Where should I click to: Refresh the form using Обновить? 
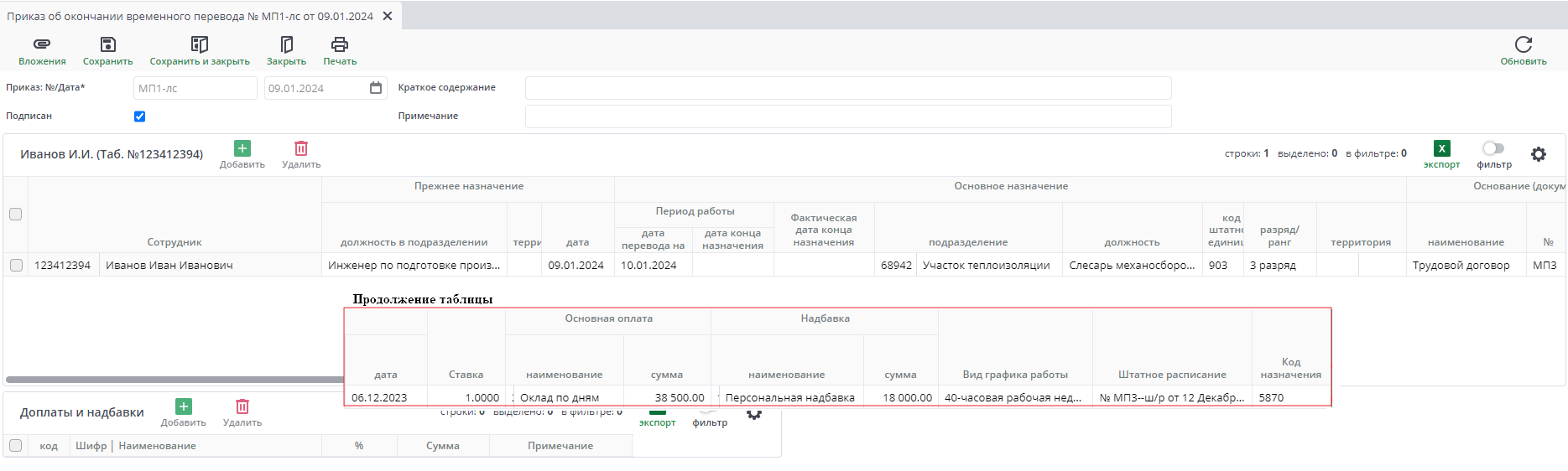1523,44
